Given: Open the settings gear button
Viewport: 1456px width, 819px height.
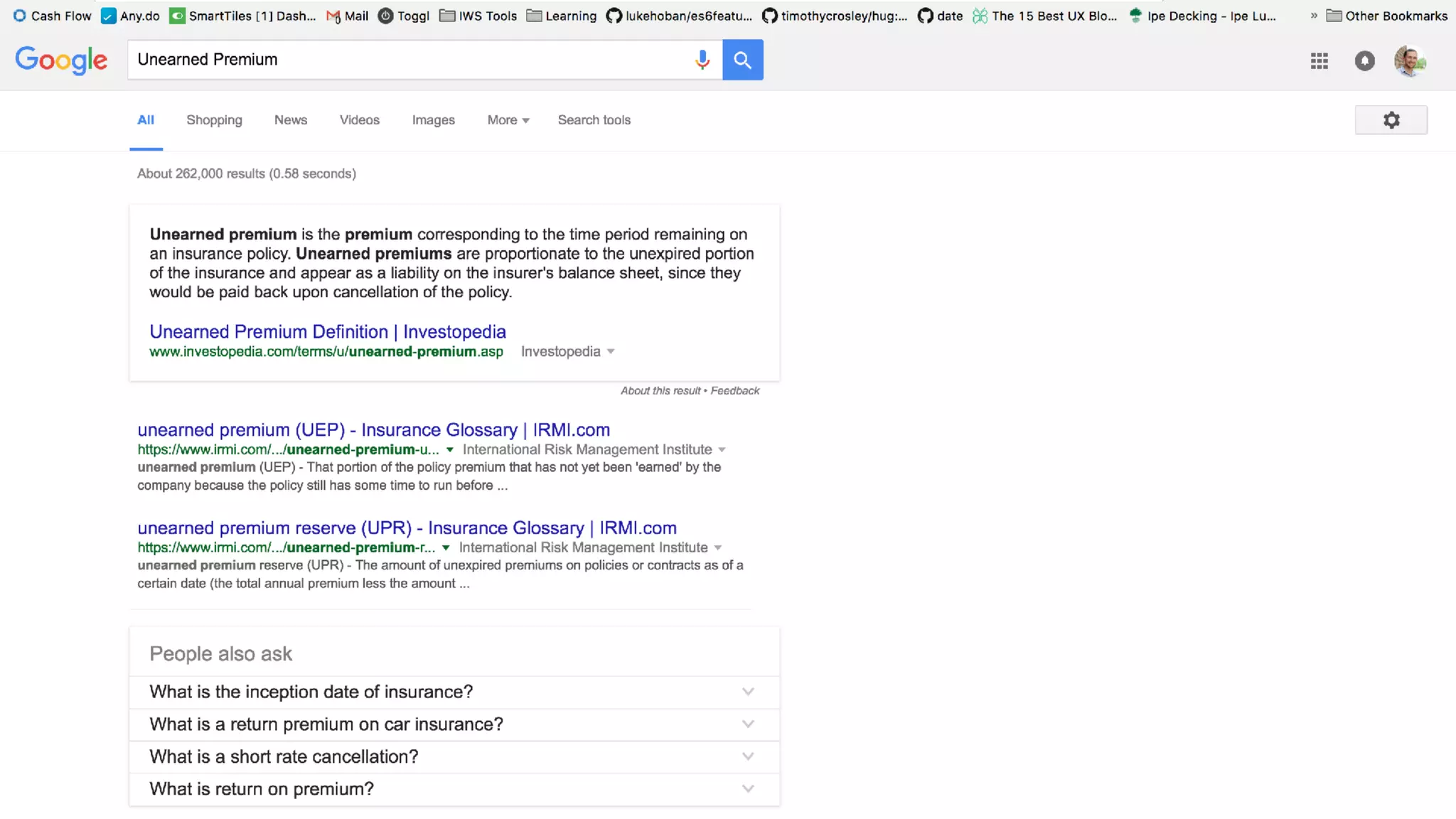Looking at the screenshot, I should point(1391,120).
